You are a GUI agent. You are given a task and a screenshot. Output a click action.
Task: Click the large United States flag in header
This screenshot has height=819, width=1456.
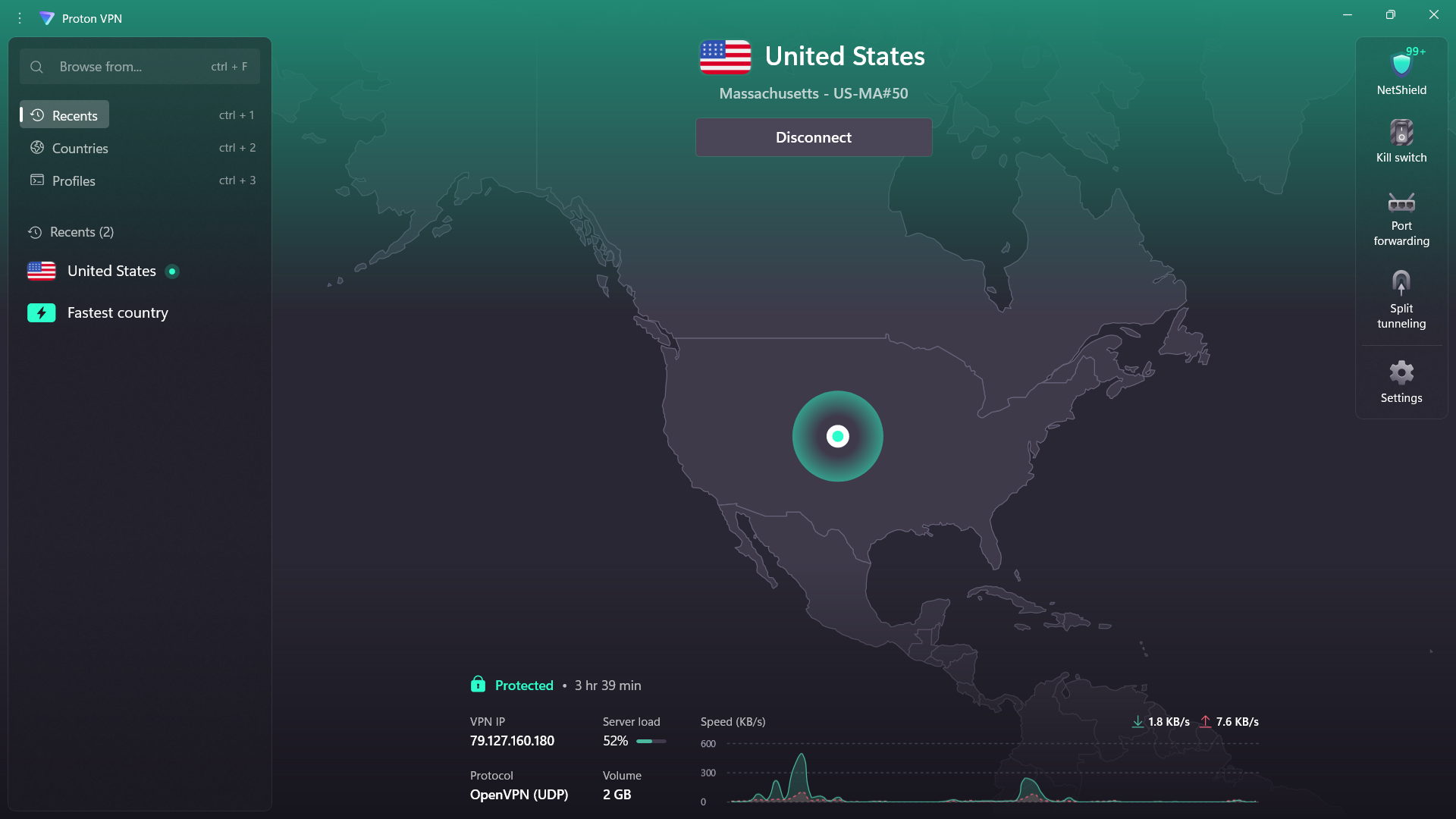(725, 57)
